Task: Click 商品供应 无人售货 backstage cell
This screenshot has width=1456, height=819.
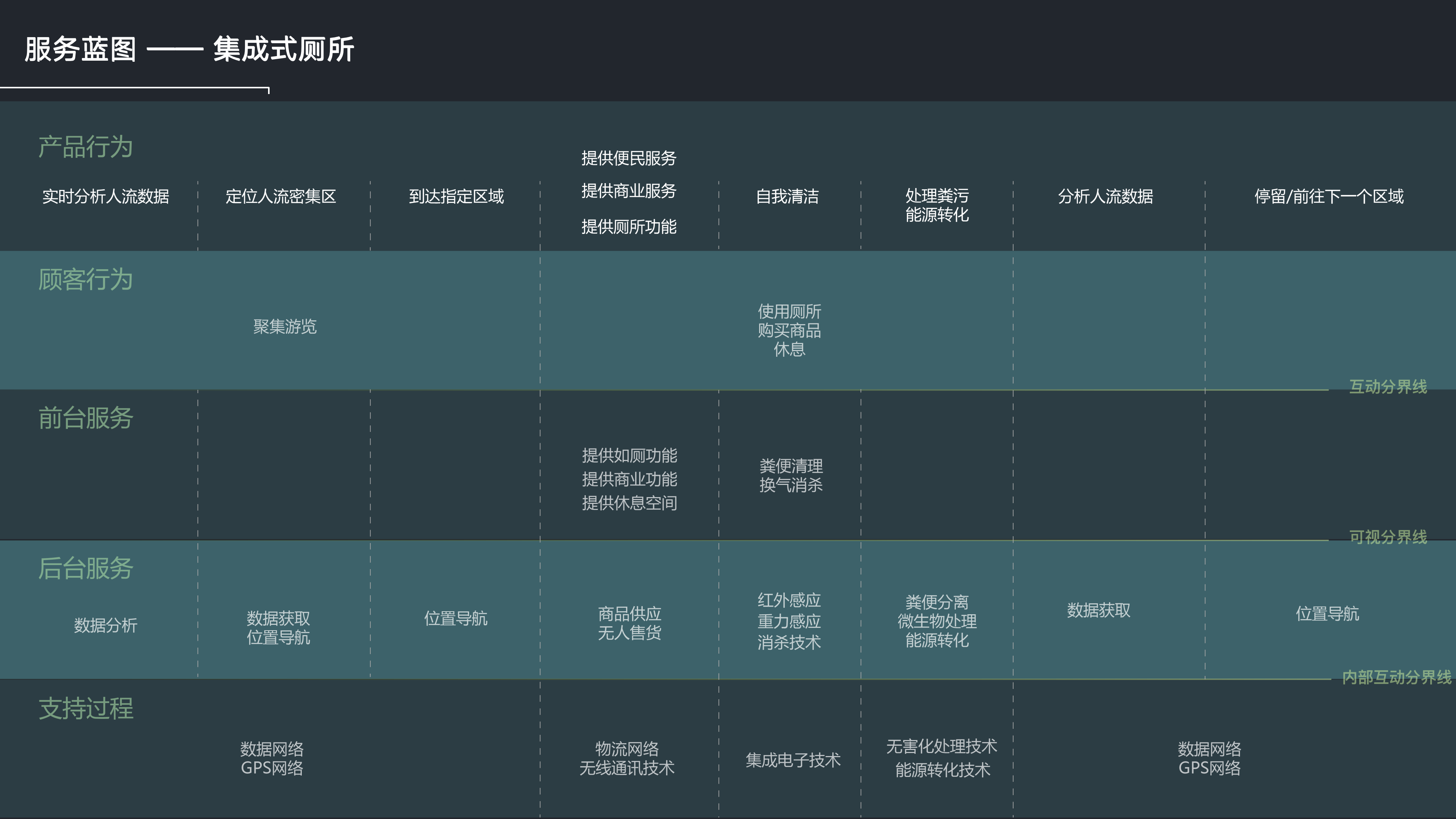Action: point(629,623)
